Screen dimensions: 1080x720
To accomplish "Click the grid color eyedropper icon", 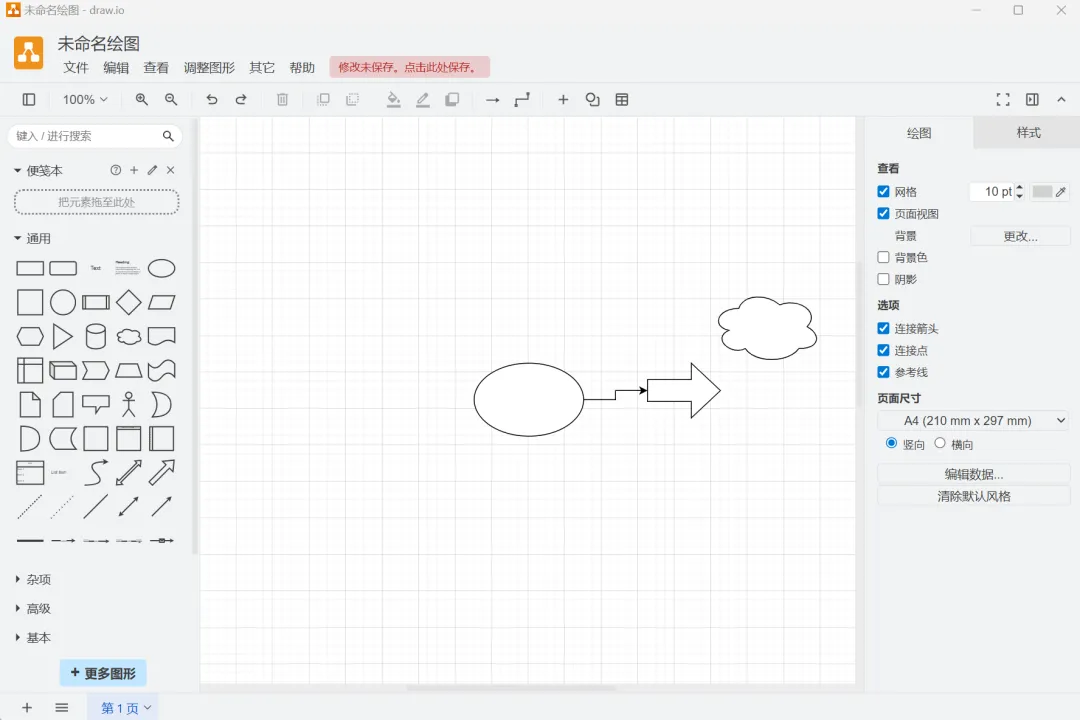I will pyautogui.click(x=1061, y=192).
